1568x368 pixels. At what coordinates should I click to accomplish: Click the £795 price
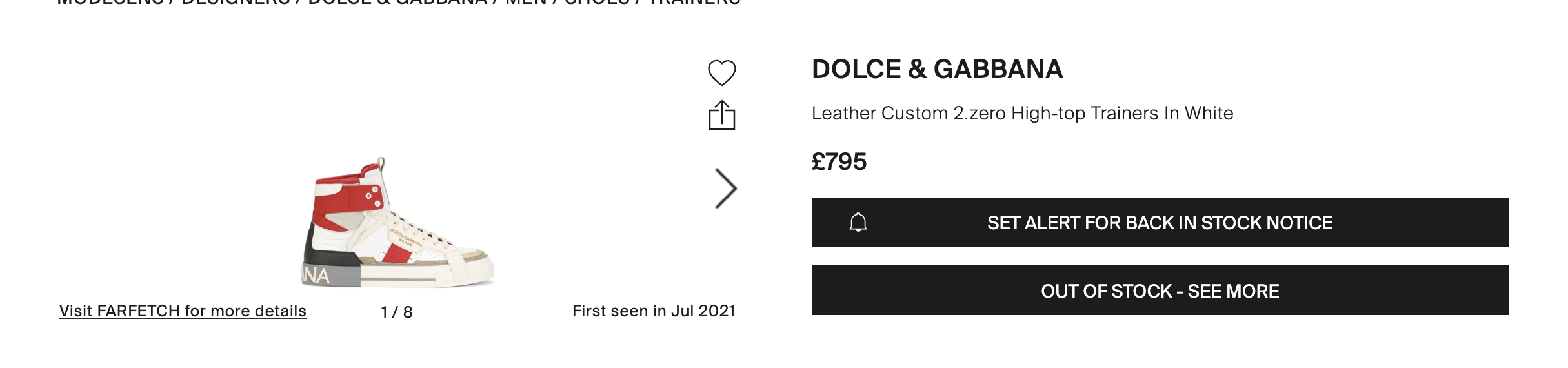[x=839, y=161]
